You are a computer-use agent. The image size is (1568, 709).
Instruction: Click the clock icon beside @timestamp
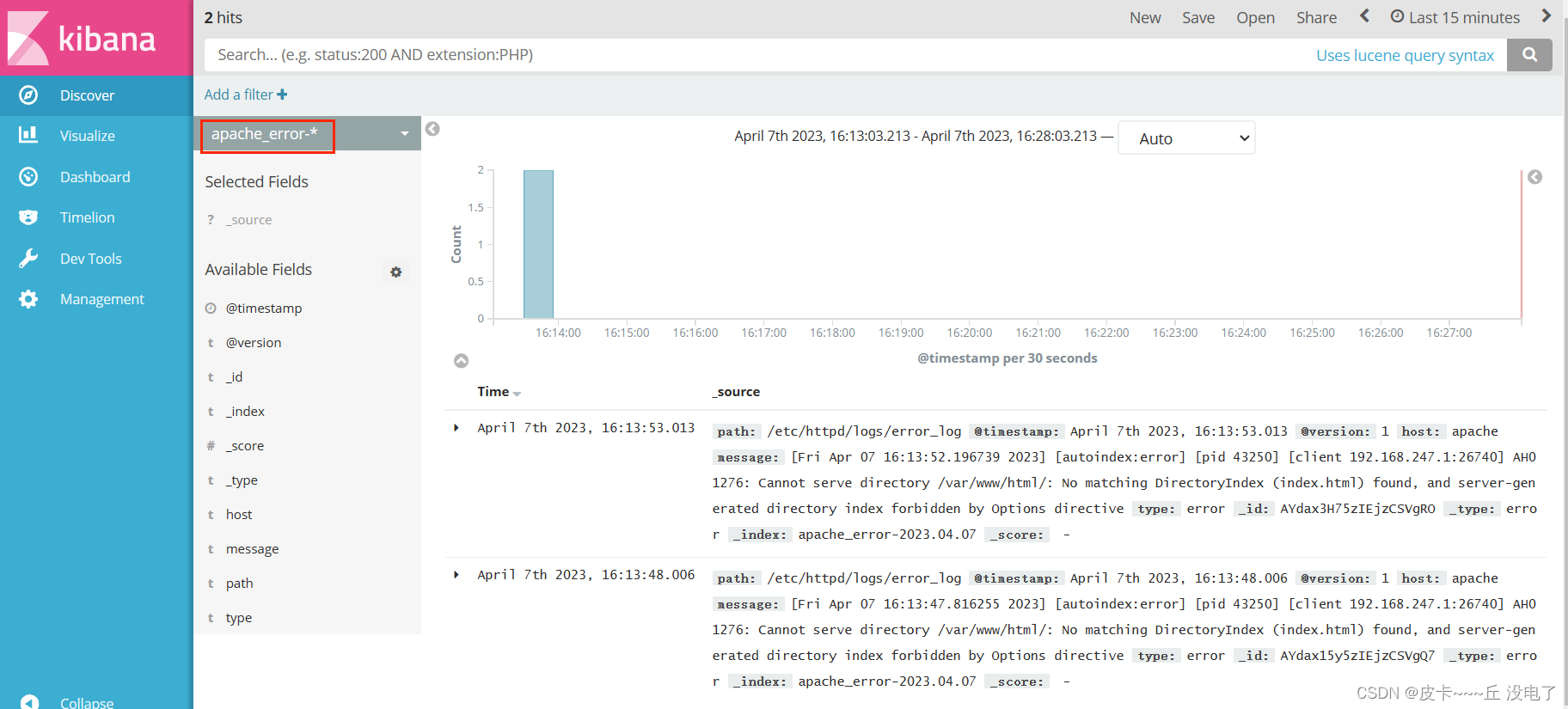(x=211, y=309)
